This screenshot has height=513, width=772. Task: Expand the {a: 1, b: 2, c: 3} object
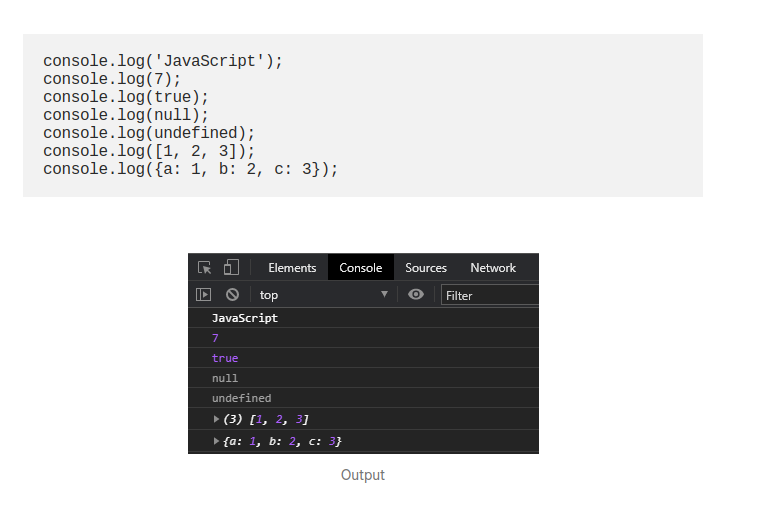(x=217, y=441)
